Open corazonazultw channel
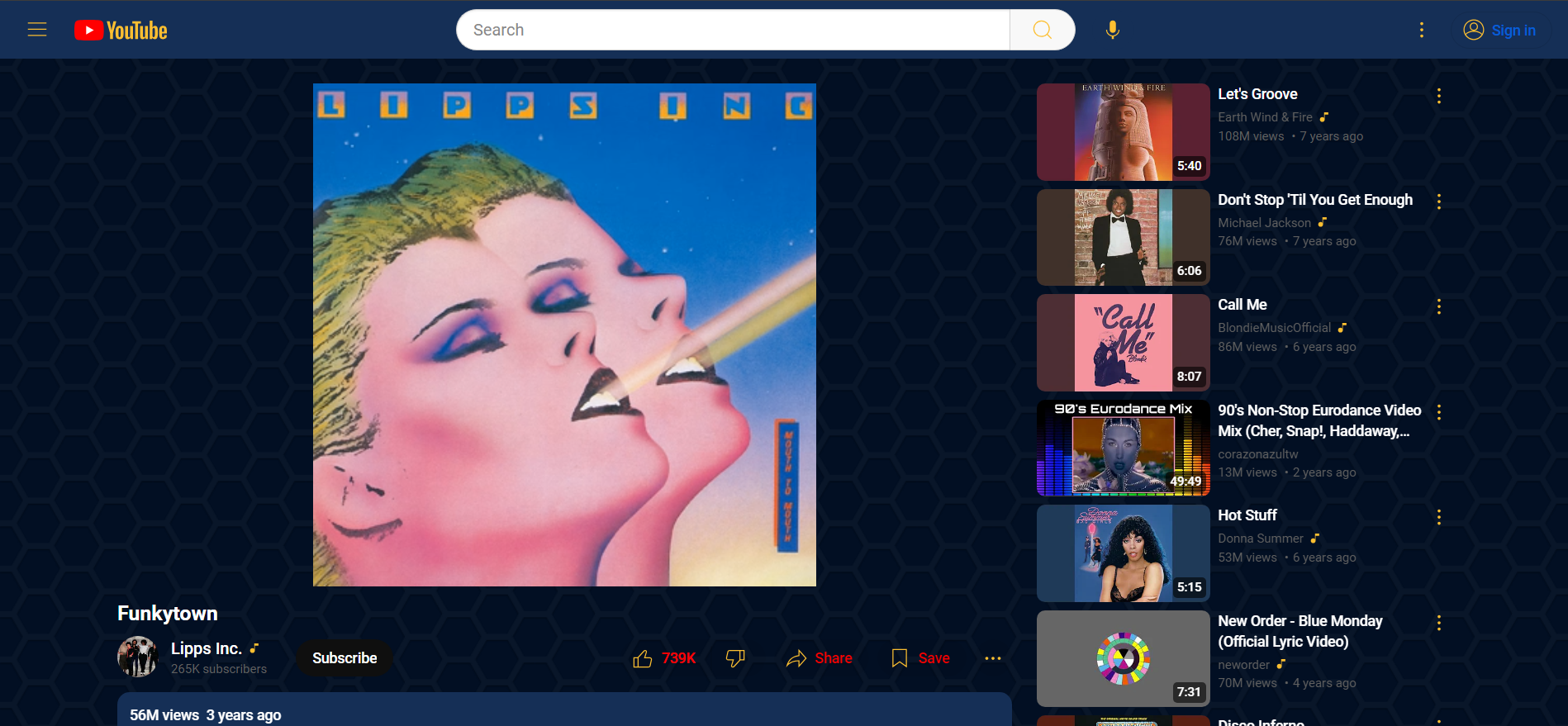The height and width of the screenshot is (726, 1568). (1257, 454)
